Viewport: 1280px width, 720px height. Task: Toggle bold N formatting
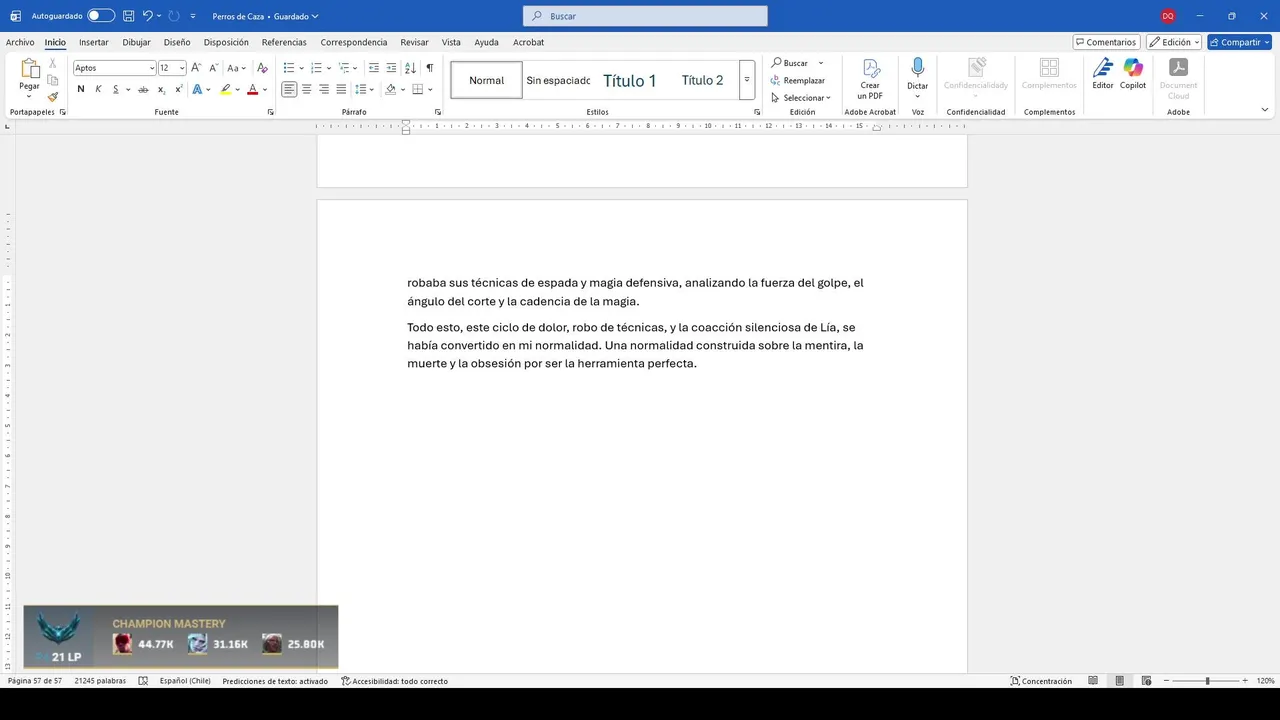click(81, 89)
